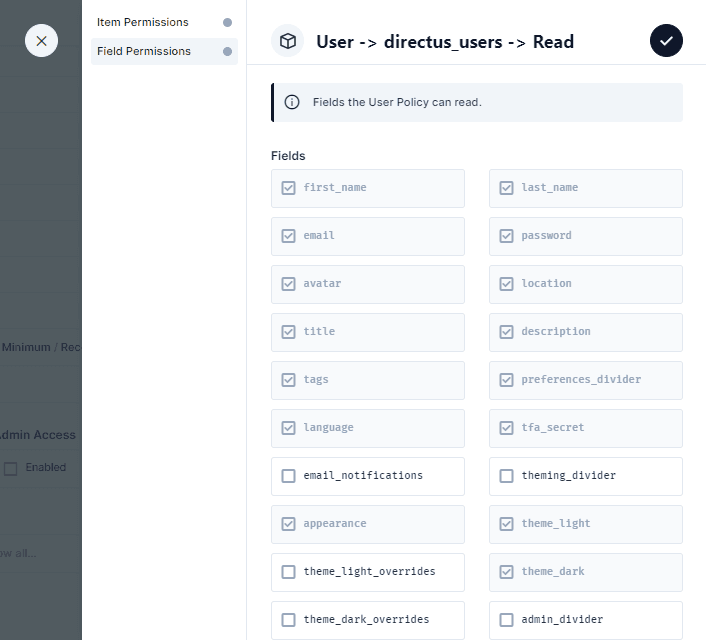Confirm changes with the checkmark button

pos(666,41)
